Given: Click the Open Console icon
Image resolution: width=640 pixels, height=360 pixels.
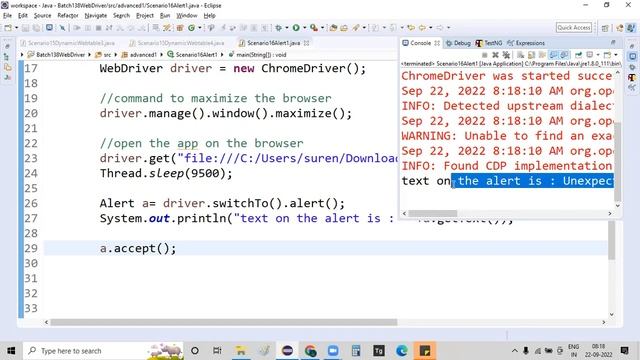Looking at the screenshot, I should tap(608, 55).
